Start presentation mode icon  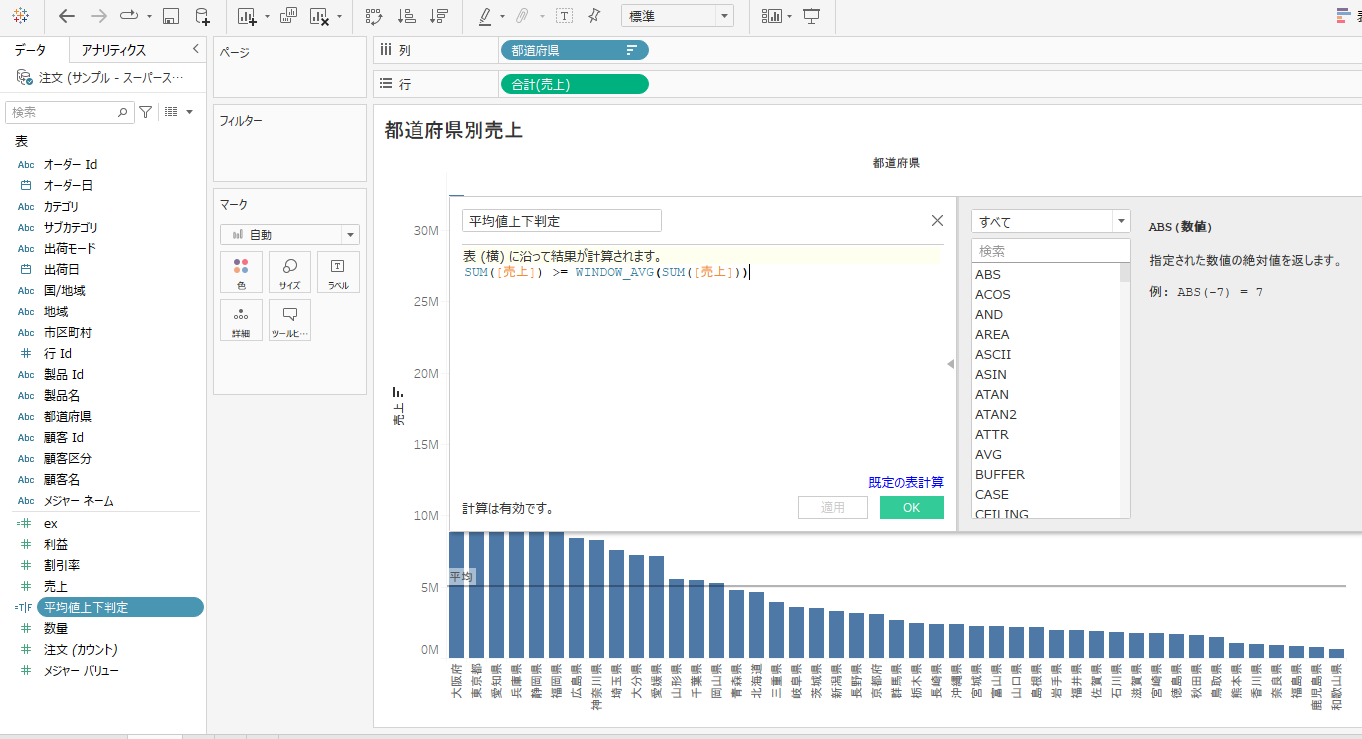pyautogui.click(x=811, y=16)
